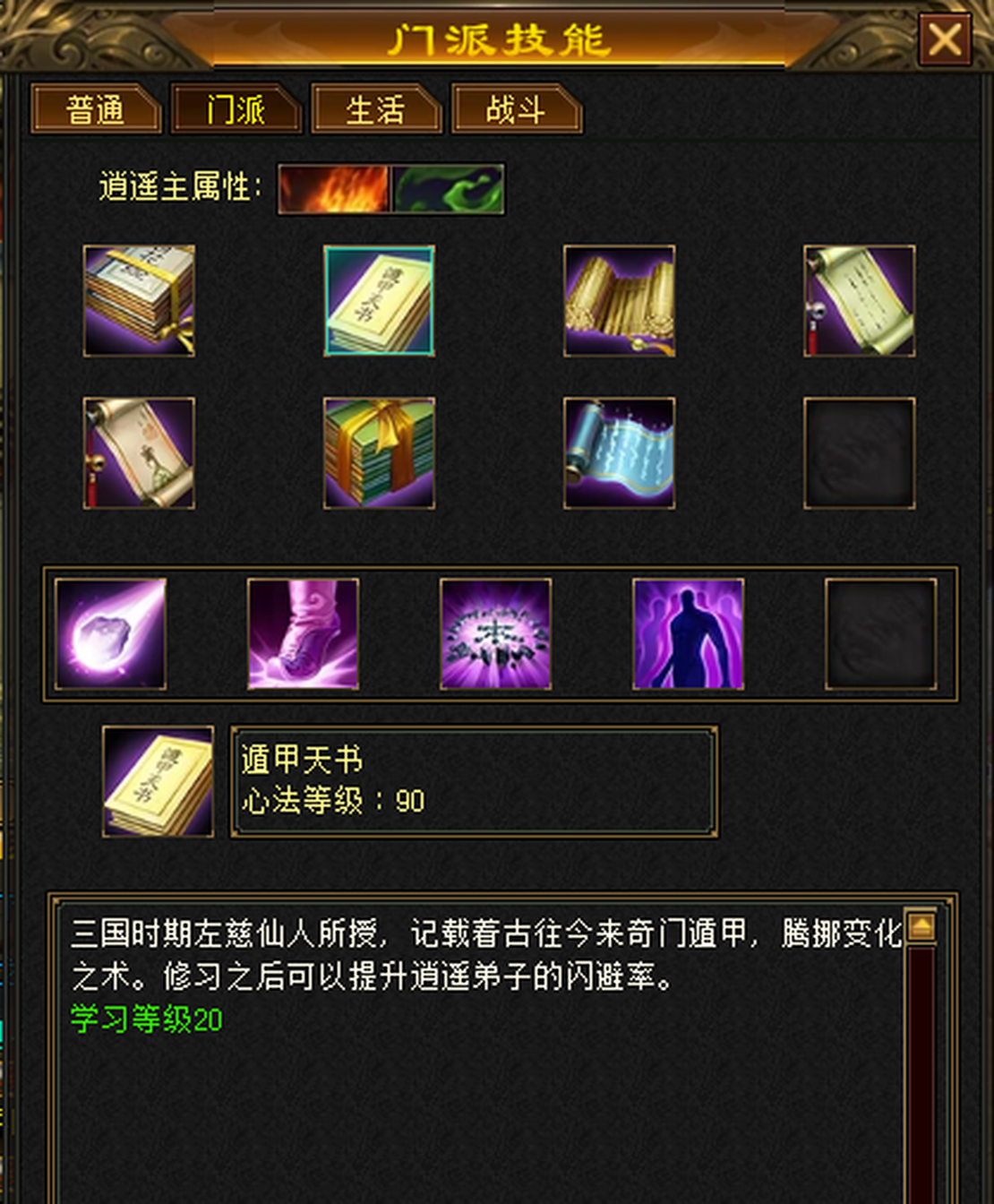Select the pale scroll with red tassel
The width and height of the screenshot is (994, 1204).
(860, 301)
